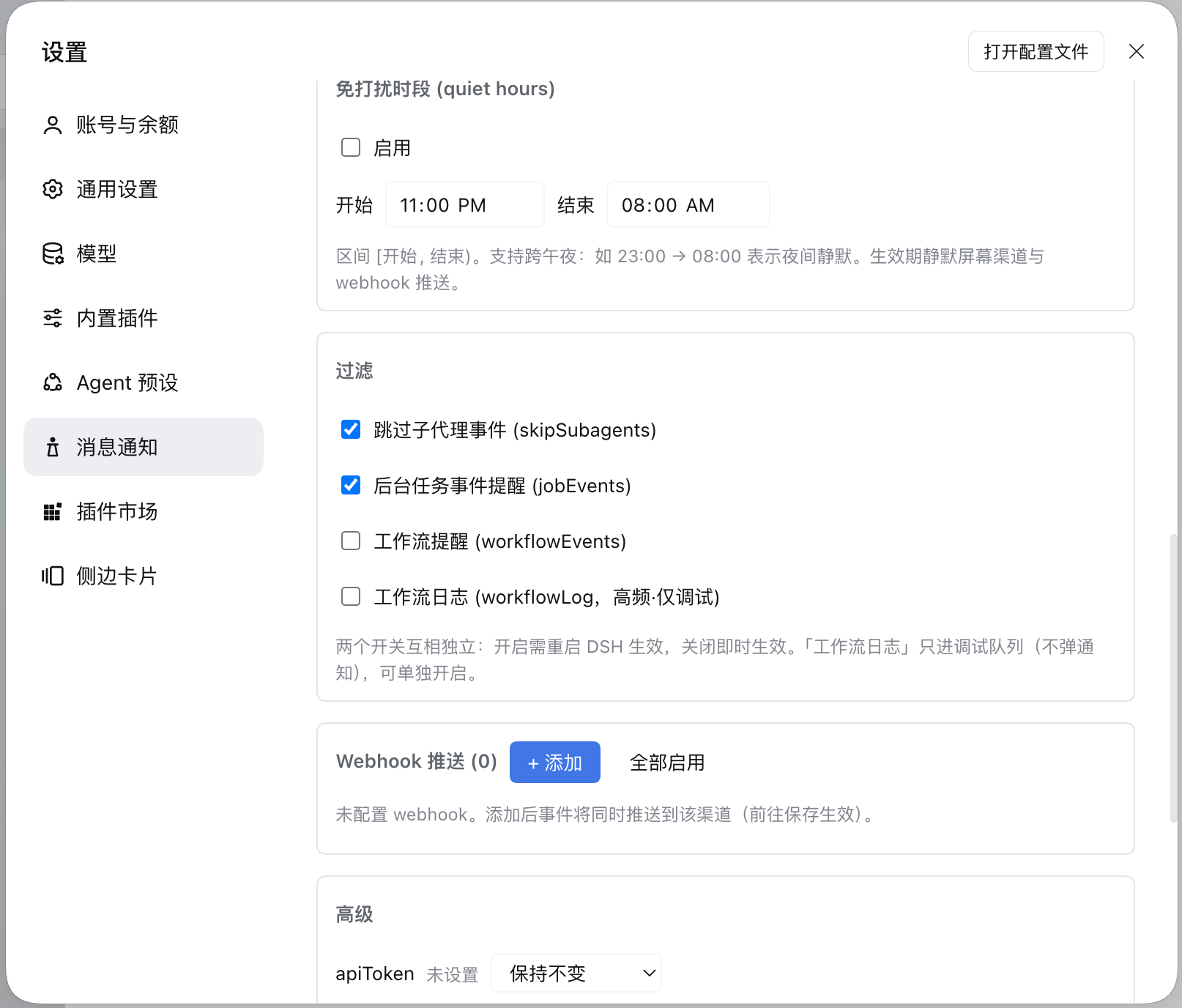Image resolution: width=1182 pixels, height=1008 pixels.
Task: Check 工作流提醒 (workflowEvents)
Action: [351, 541]
